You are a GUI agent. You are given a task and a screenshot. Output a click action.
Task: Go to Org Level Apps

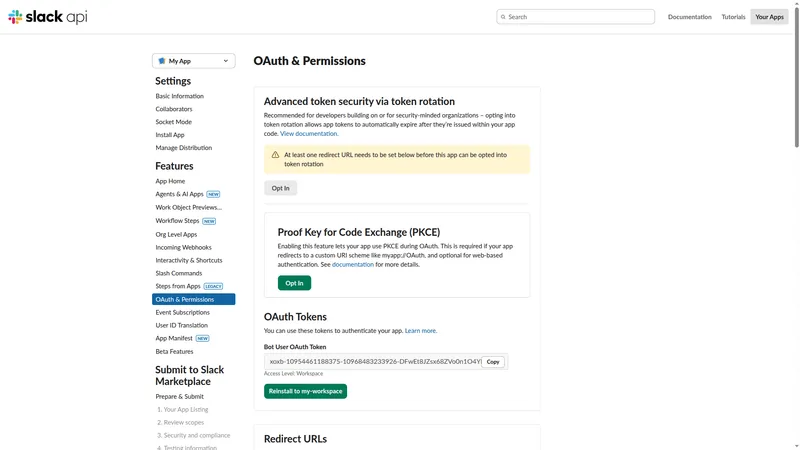point(176,234)
